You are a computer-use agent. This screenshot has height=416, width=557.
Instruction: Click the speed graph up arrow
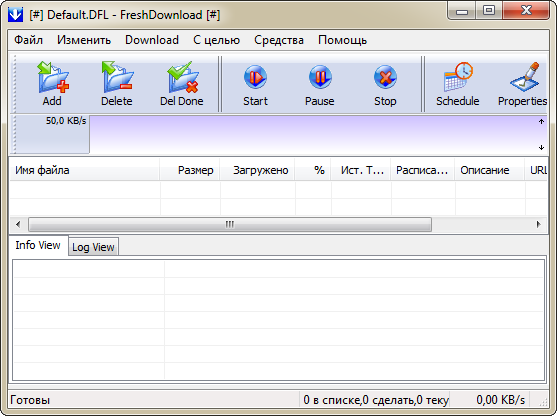[541, 121]
